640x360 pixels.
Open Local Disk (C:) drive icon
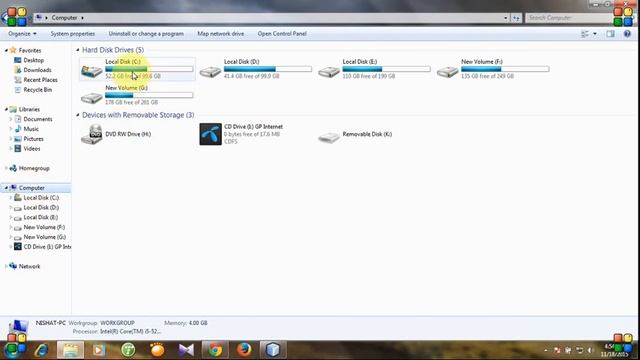(91, 71)
